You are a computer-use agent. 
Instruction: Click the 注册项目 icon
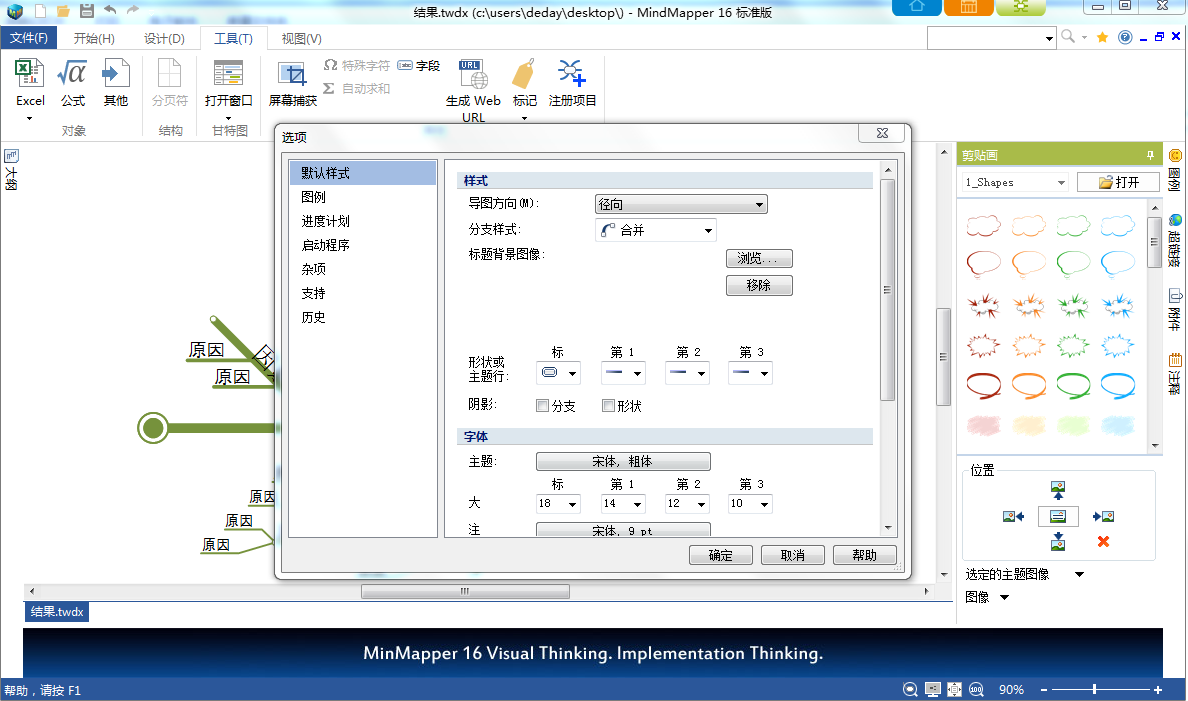(x=572, y=75)
